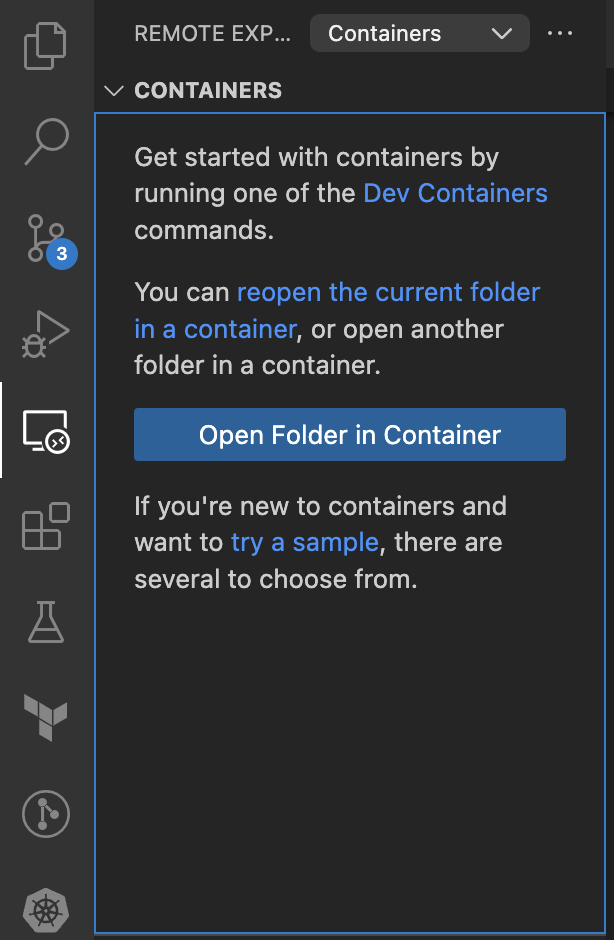This screenshot has height=940, width=614.
Task: Follow the Dev Containers link
Action: pyautogui.click(x=455, y=193)
